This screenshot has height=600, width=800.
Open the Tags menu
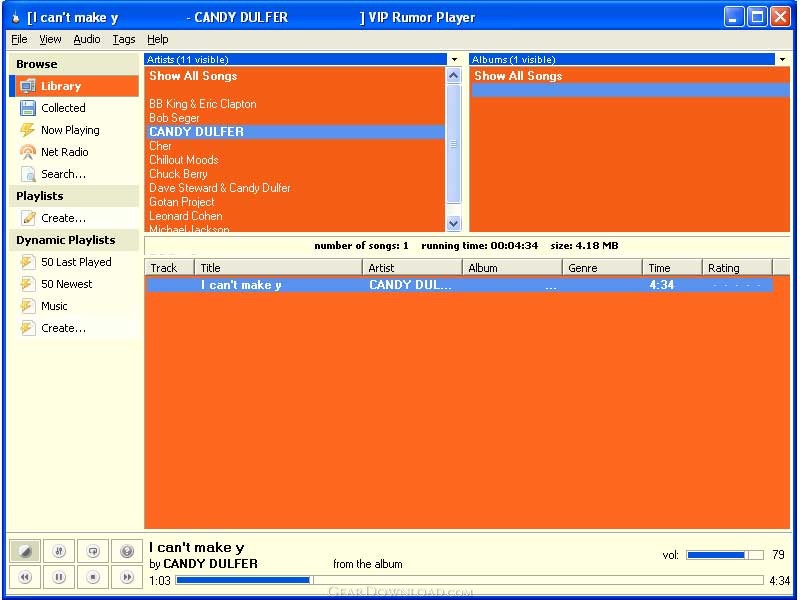124,39
